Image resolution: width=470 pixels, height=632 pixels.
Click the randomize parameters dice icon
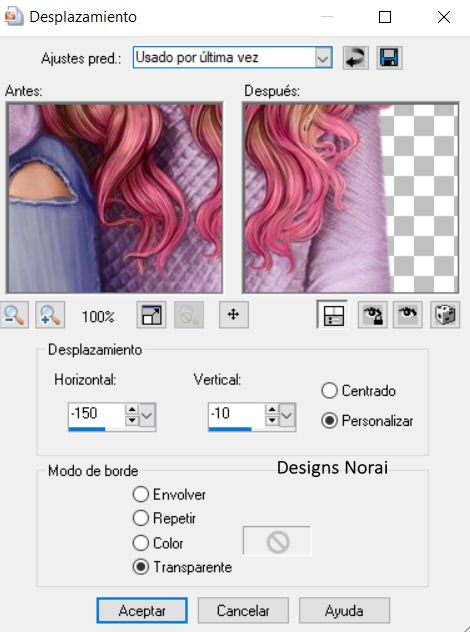tap(445, 314)
